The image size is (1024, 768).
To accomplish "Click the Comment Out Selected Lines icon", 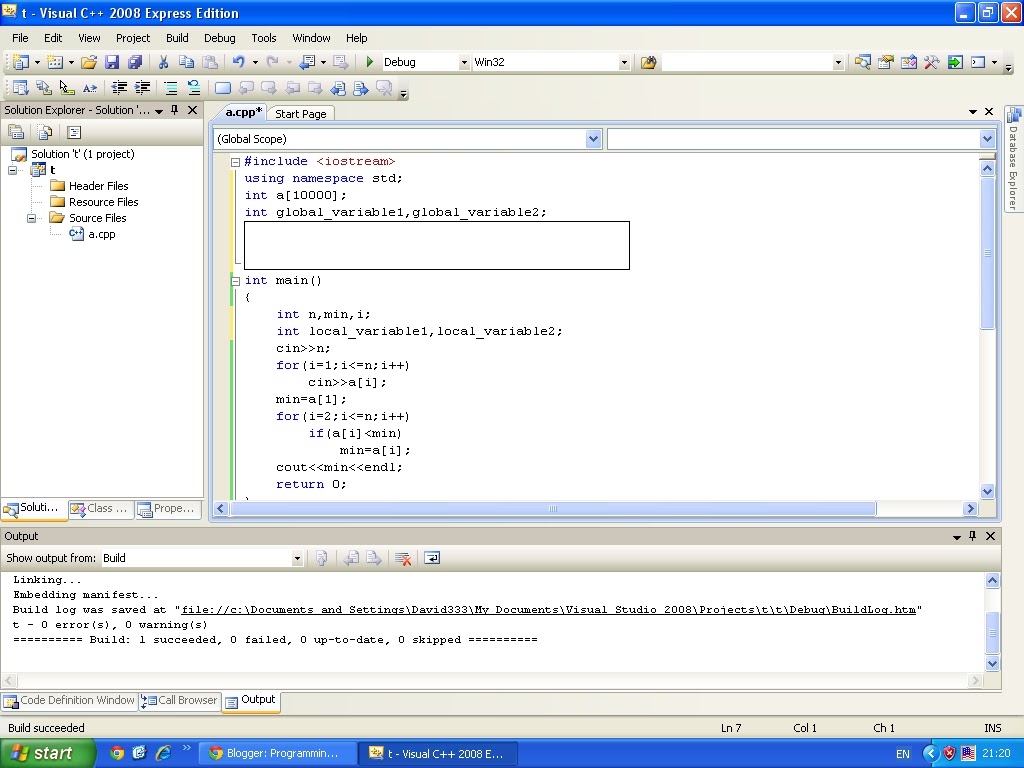I will click(172, 87).
